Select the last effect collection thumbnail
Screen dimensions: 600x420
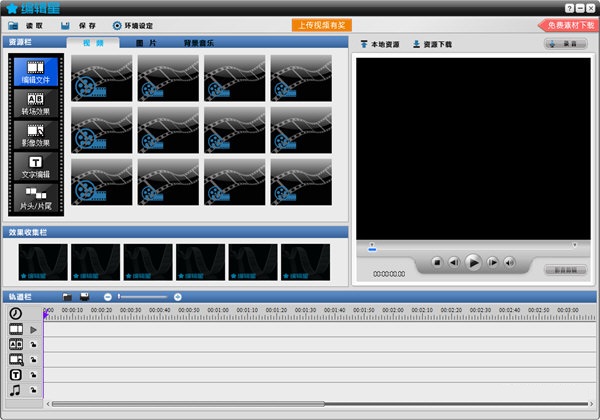point(305,262)
